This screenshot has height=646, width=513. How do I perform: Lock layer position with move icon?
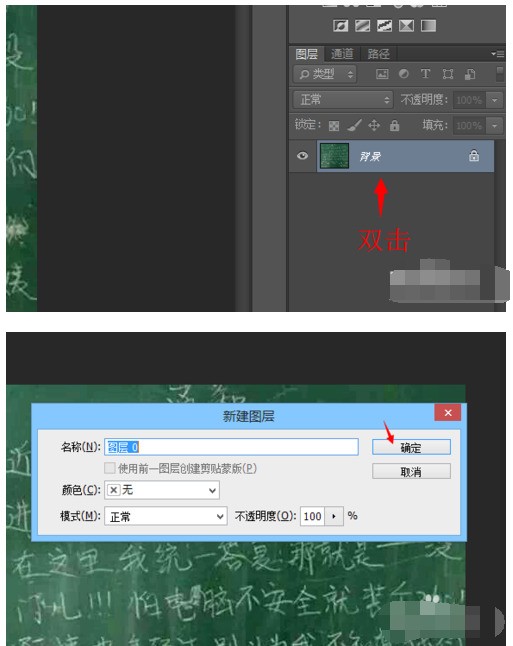point(374,125)
